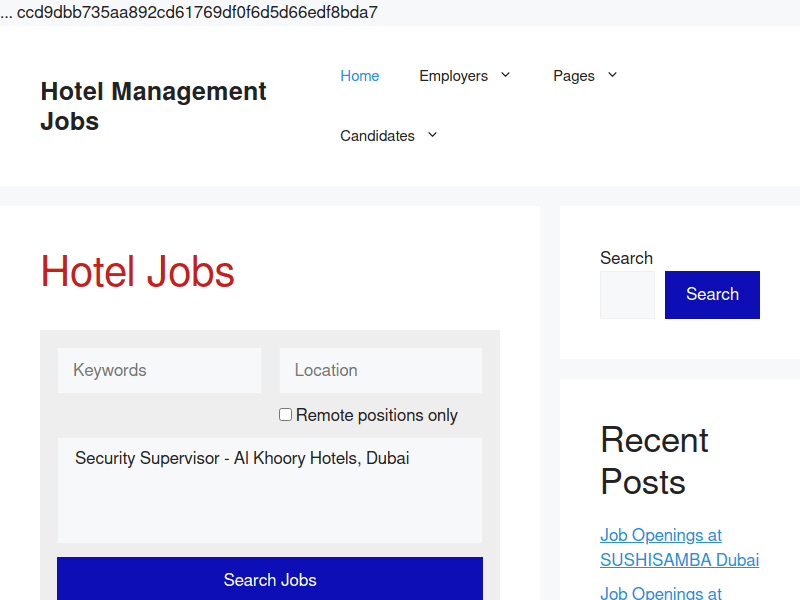Select the job results list box

coord(270,490)
